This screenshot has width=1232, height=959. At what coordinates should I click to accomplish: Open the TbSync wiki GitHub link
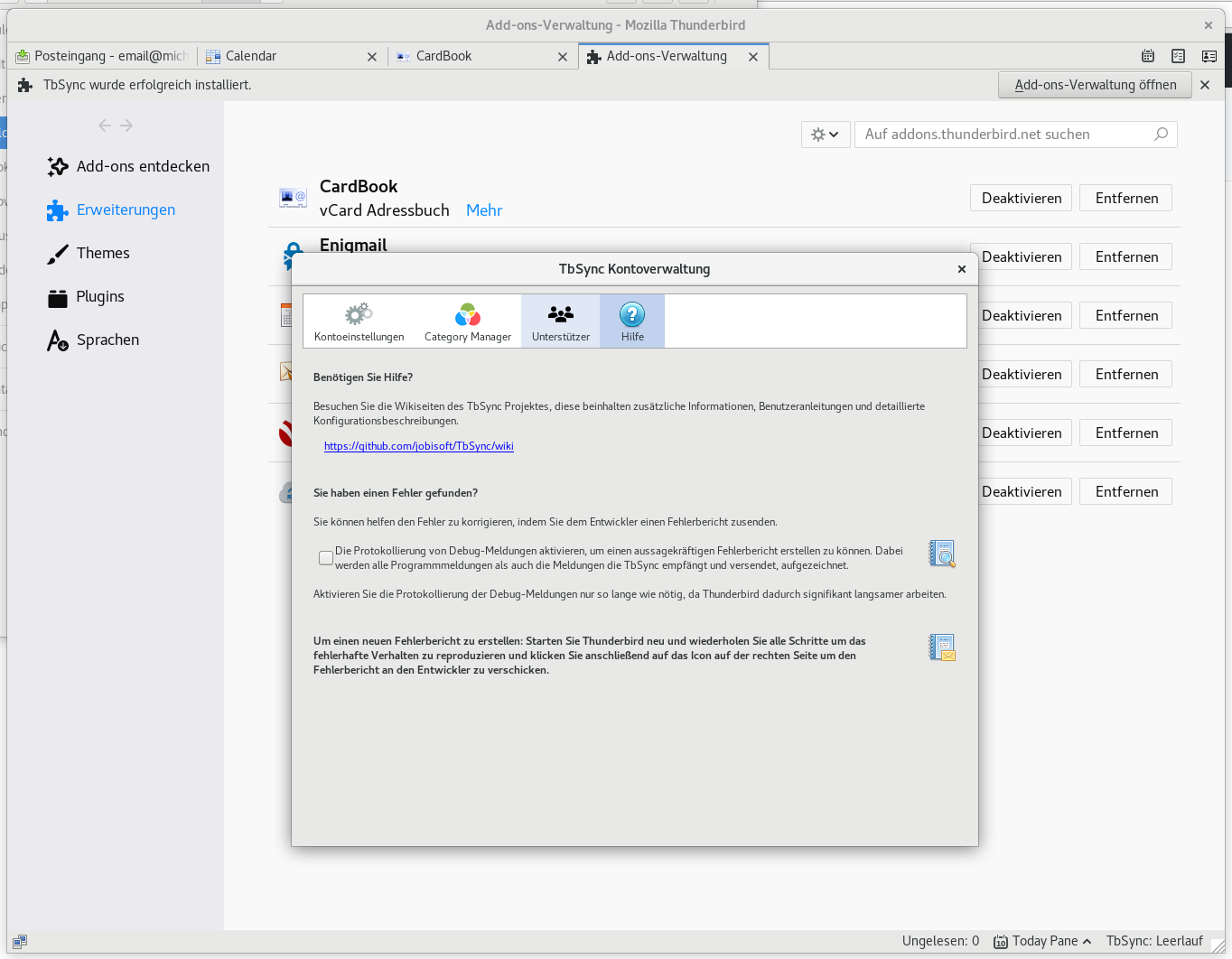(x=419, y=446)
